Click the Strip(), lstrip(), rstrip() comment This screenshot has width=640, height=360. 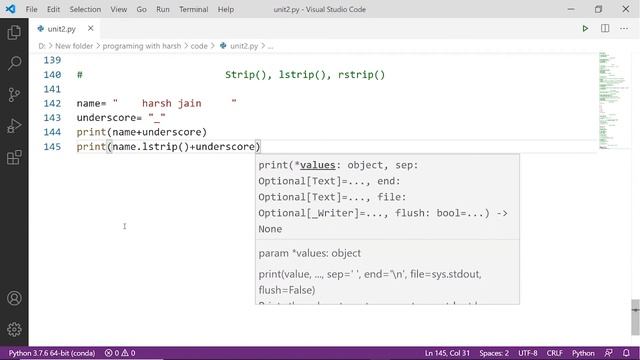(x=305, y=75)
